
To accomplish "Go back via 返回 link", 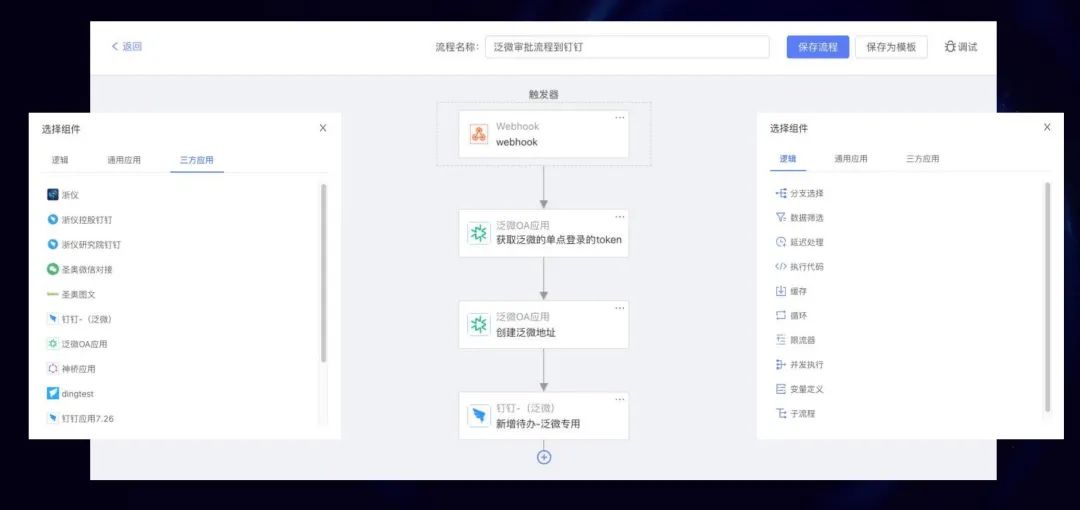I will 127,46.
